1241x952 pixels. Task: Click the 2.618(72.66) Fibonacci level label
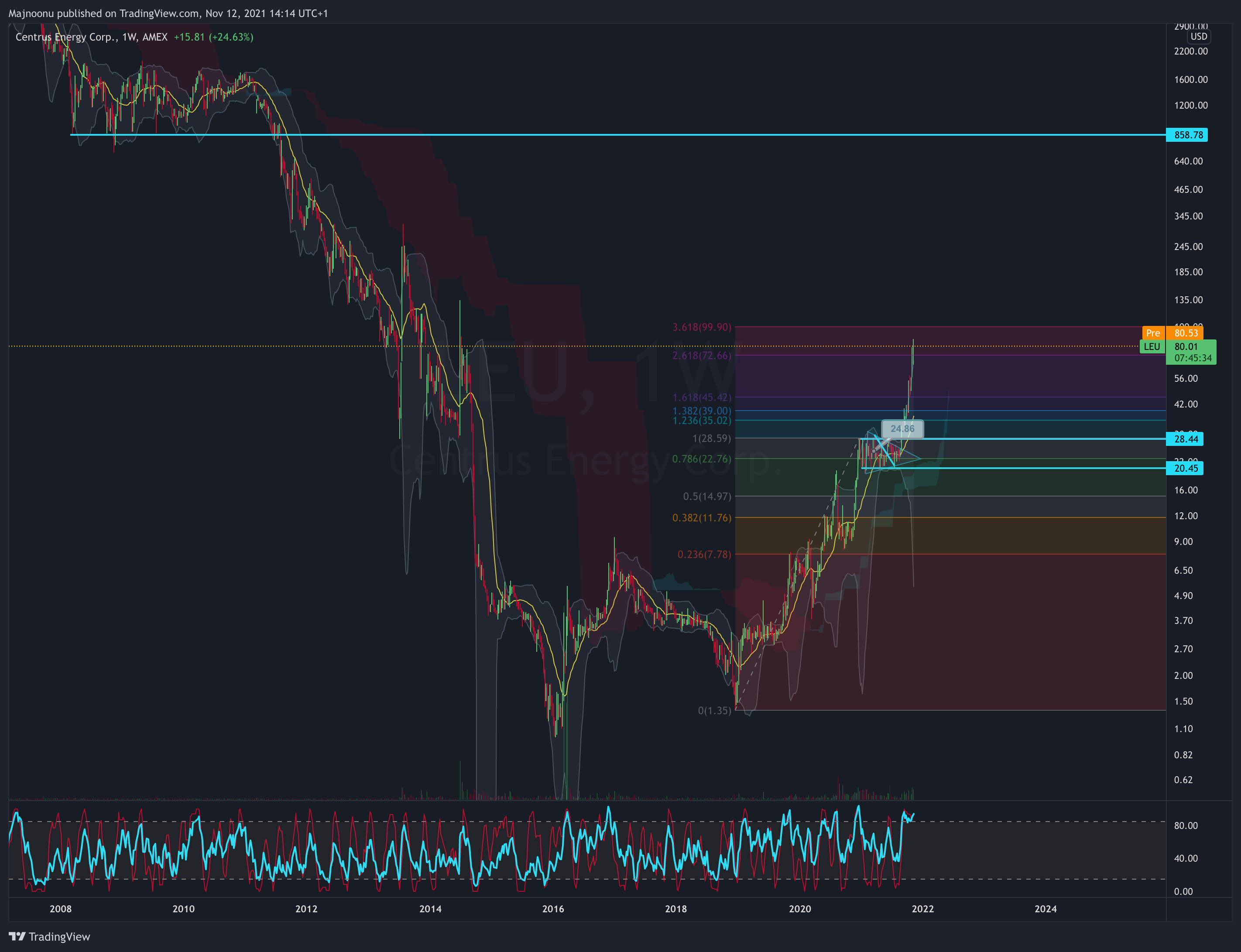click(x=702, y=355)
